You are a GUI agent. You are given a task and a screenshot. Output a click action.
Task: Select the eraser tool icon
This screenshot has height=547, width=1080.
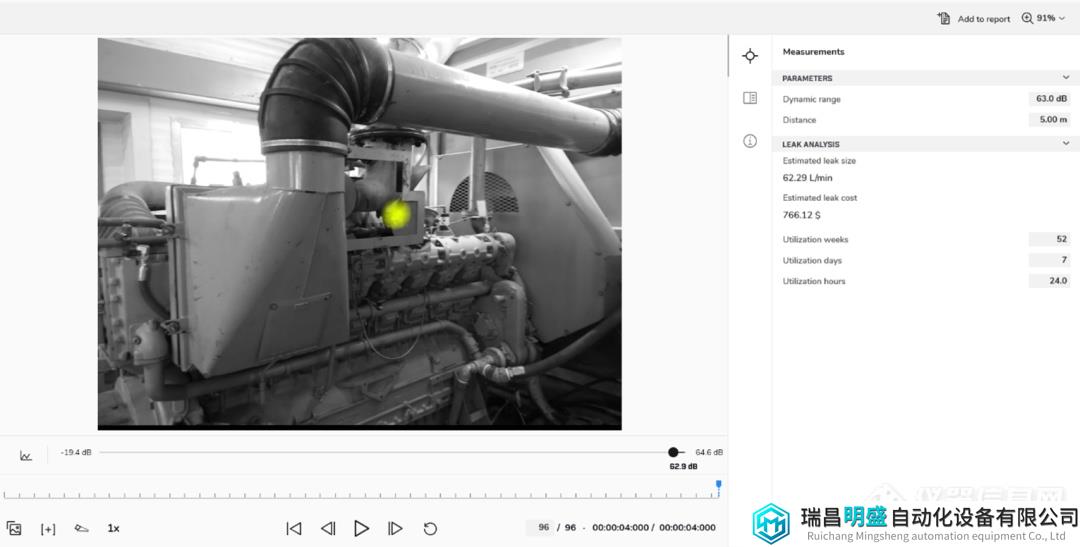pyautogui.click(x=81, y=528)
